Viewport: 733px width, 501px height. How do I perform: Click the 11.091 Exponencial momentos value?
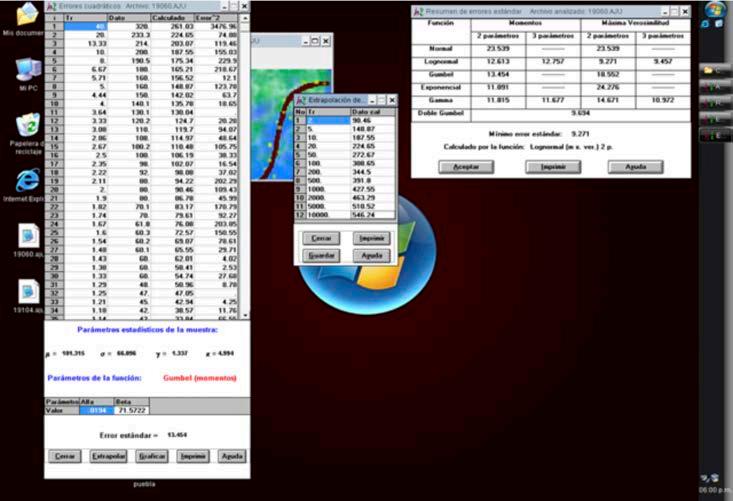pyautogui.click(x=498, y=87)
